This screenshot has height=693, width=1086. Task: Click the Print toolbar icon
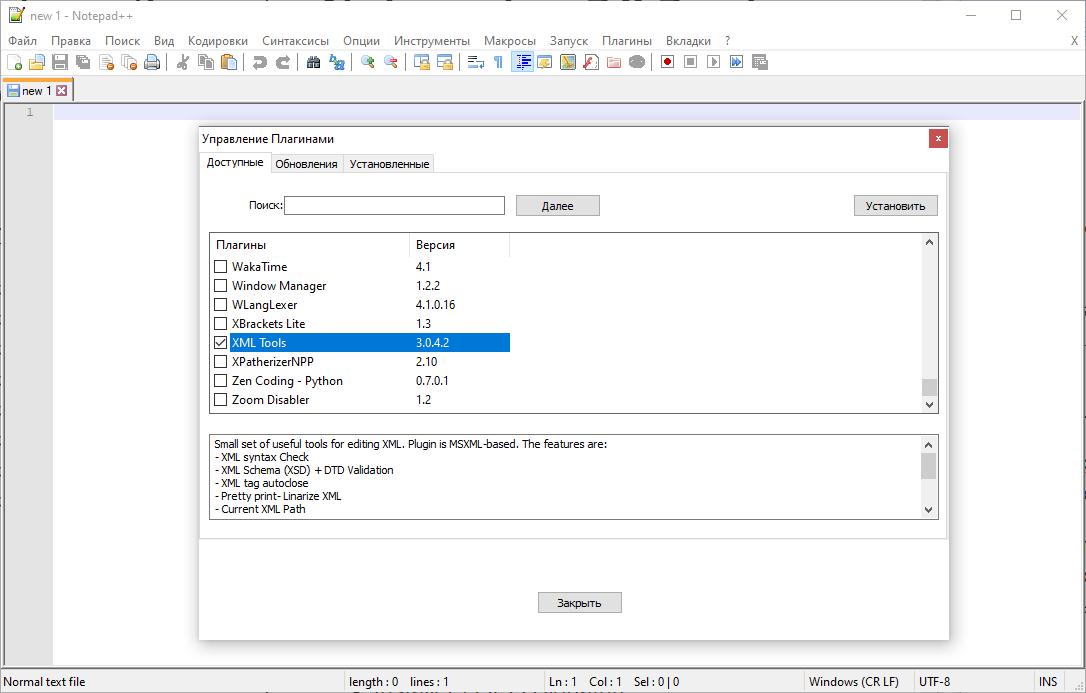tap(152, 62)
